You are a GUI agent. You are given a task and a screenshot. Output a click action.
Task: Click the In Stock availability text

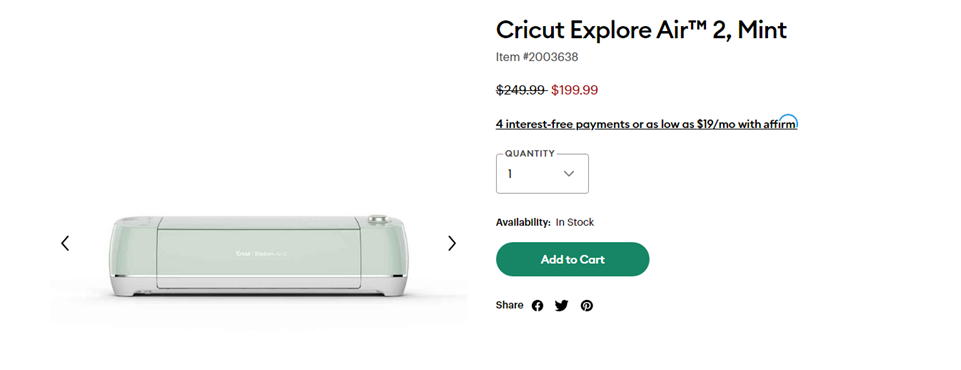click(x=575, y=222)
